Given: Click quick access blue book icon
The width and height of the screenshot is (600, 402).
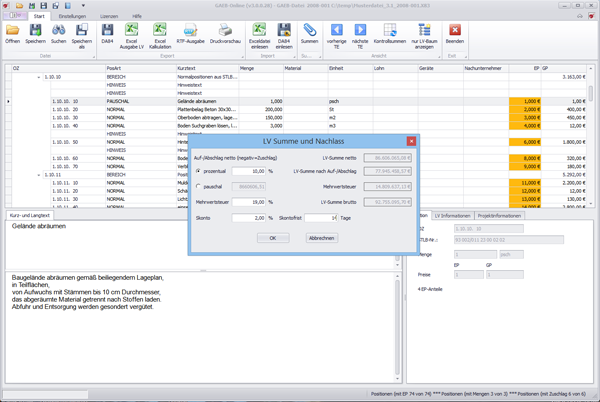Looking at the screenshot, I should click(68, 5).
